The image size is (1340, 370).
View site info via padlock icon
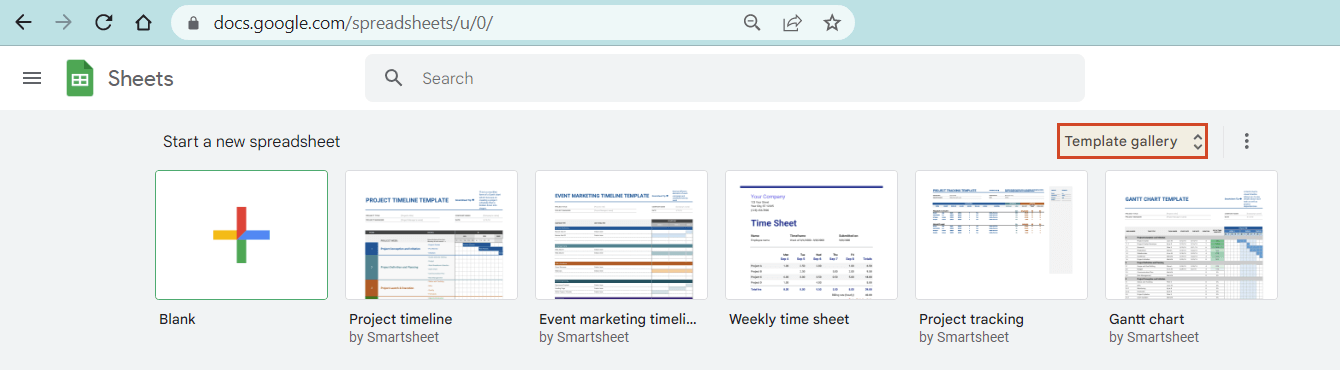tap(194, 23)
